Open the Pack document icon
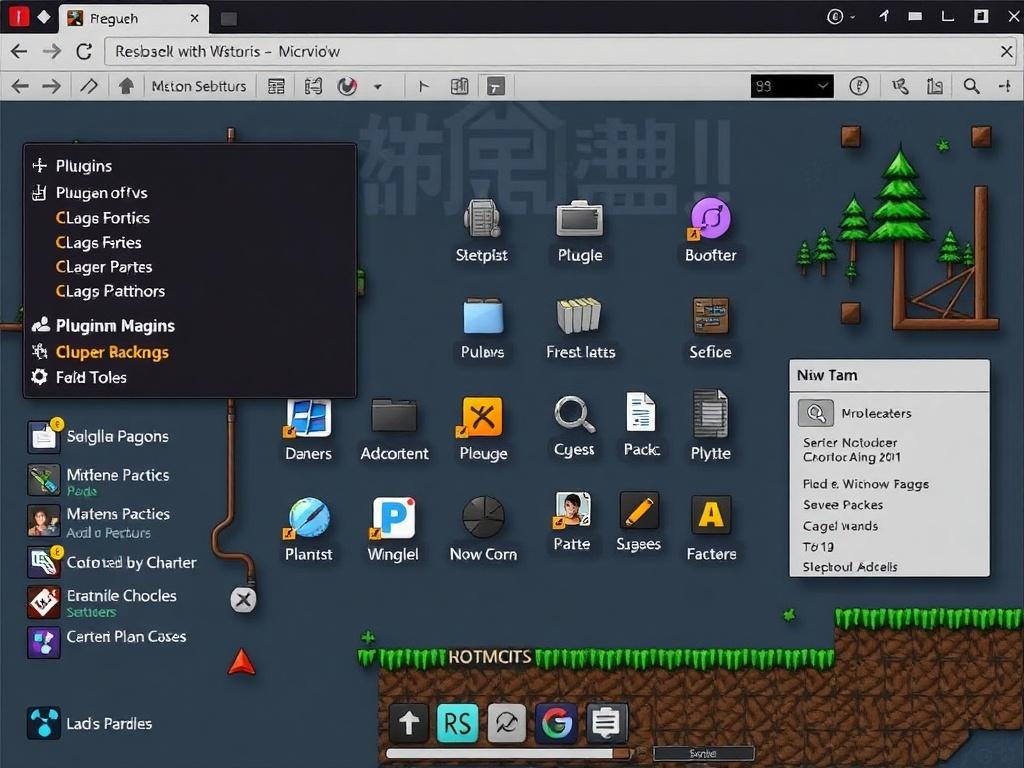 click(x=641, y=412)
